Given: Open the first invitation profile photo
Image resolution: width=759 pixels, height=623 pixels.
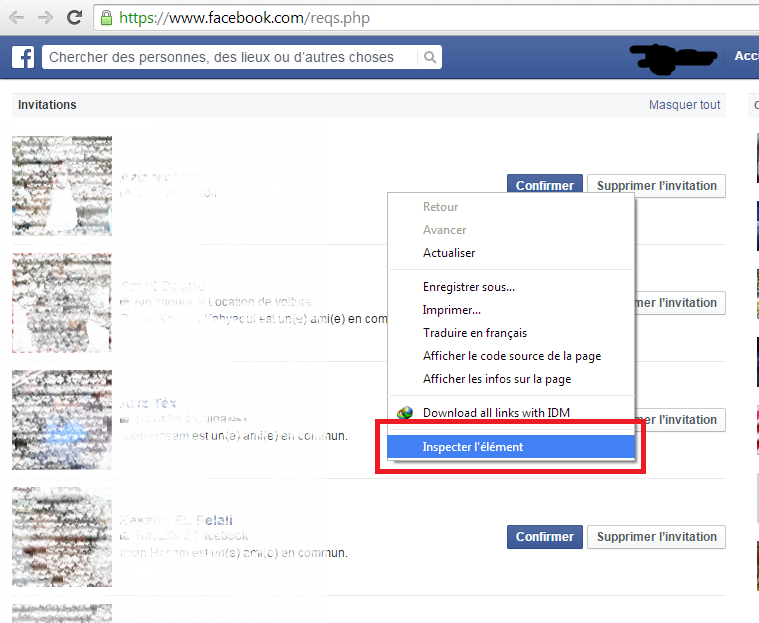Looking at the screenshot, I should (62, 186).
